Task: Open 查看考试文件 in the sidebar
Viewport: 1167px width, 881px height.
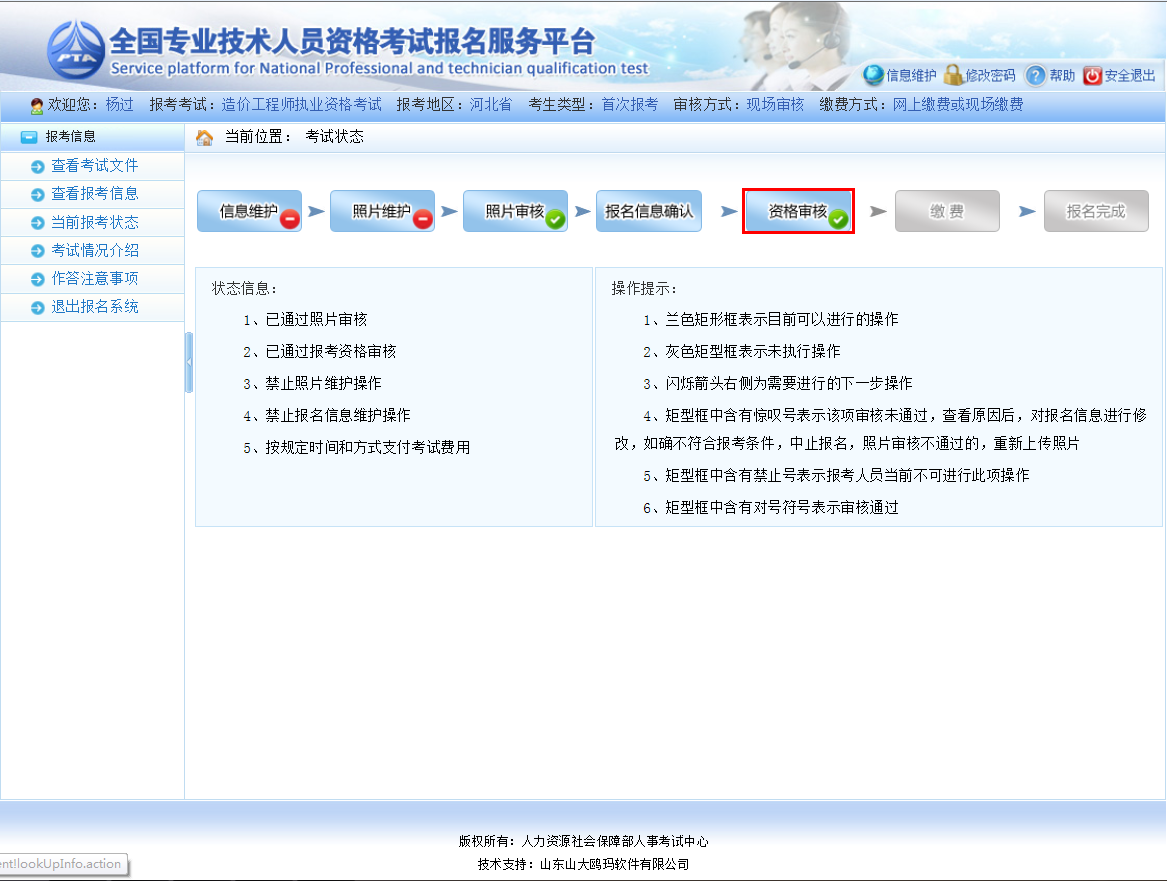Action: coord(94,166)
